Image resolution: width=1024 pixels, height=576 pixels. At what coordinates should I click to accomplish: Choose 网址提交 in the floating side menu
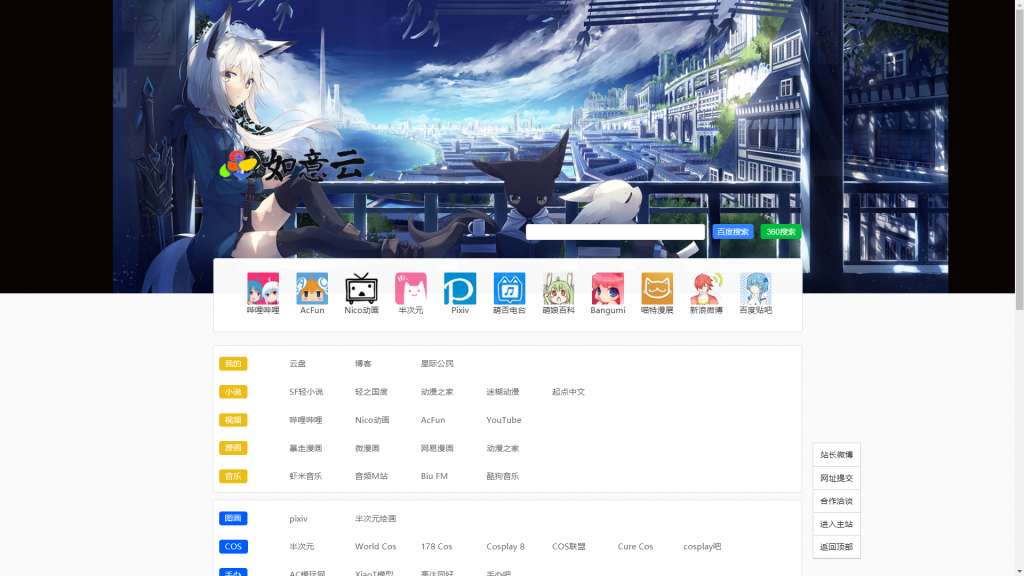coord(836,478)
